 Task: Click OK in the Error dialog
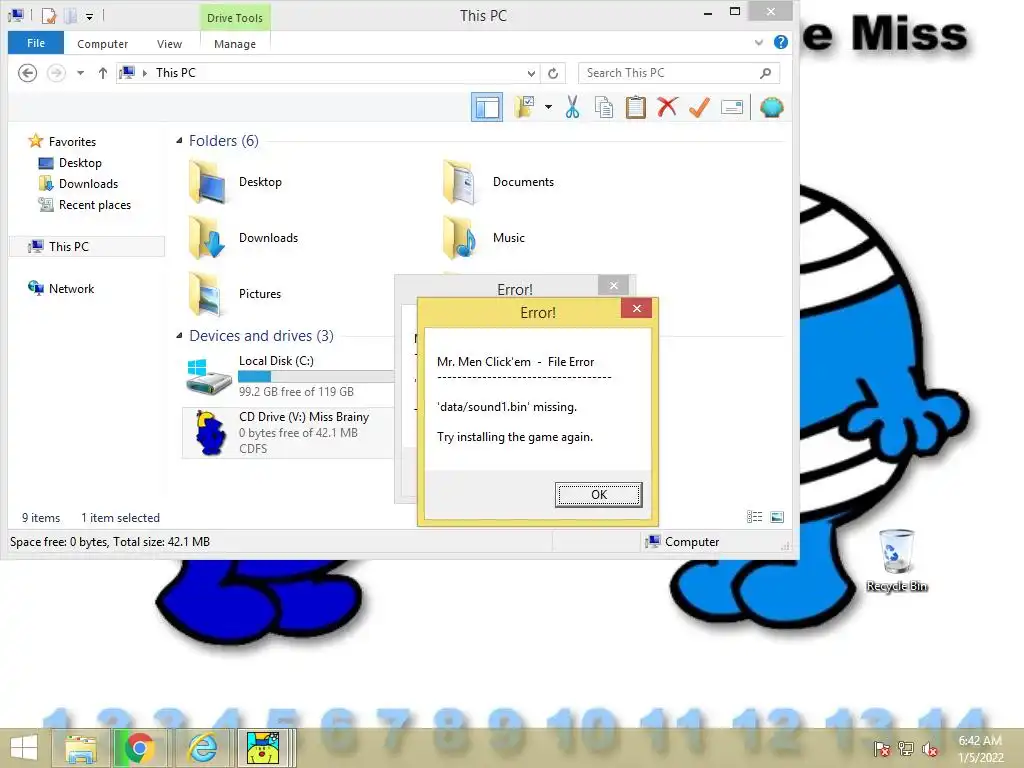[598, 494]
